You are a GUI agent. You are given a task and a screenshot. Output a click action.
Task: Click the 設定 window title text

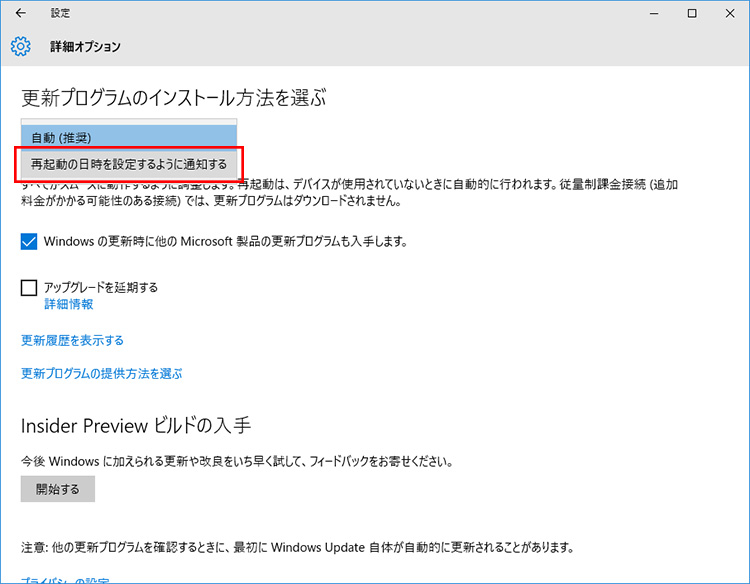[60, 14]
